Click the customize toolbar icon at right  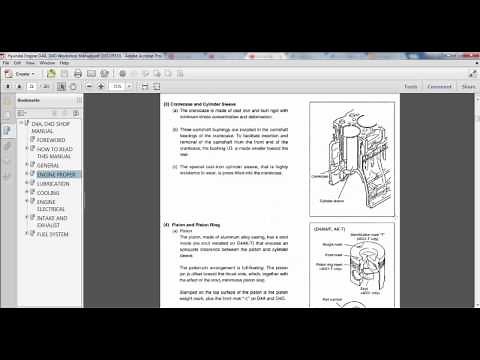click(x=473, y=74)
